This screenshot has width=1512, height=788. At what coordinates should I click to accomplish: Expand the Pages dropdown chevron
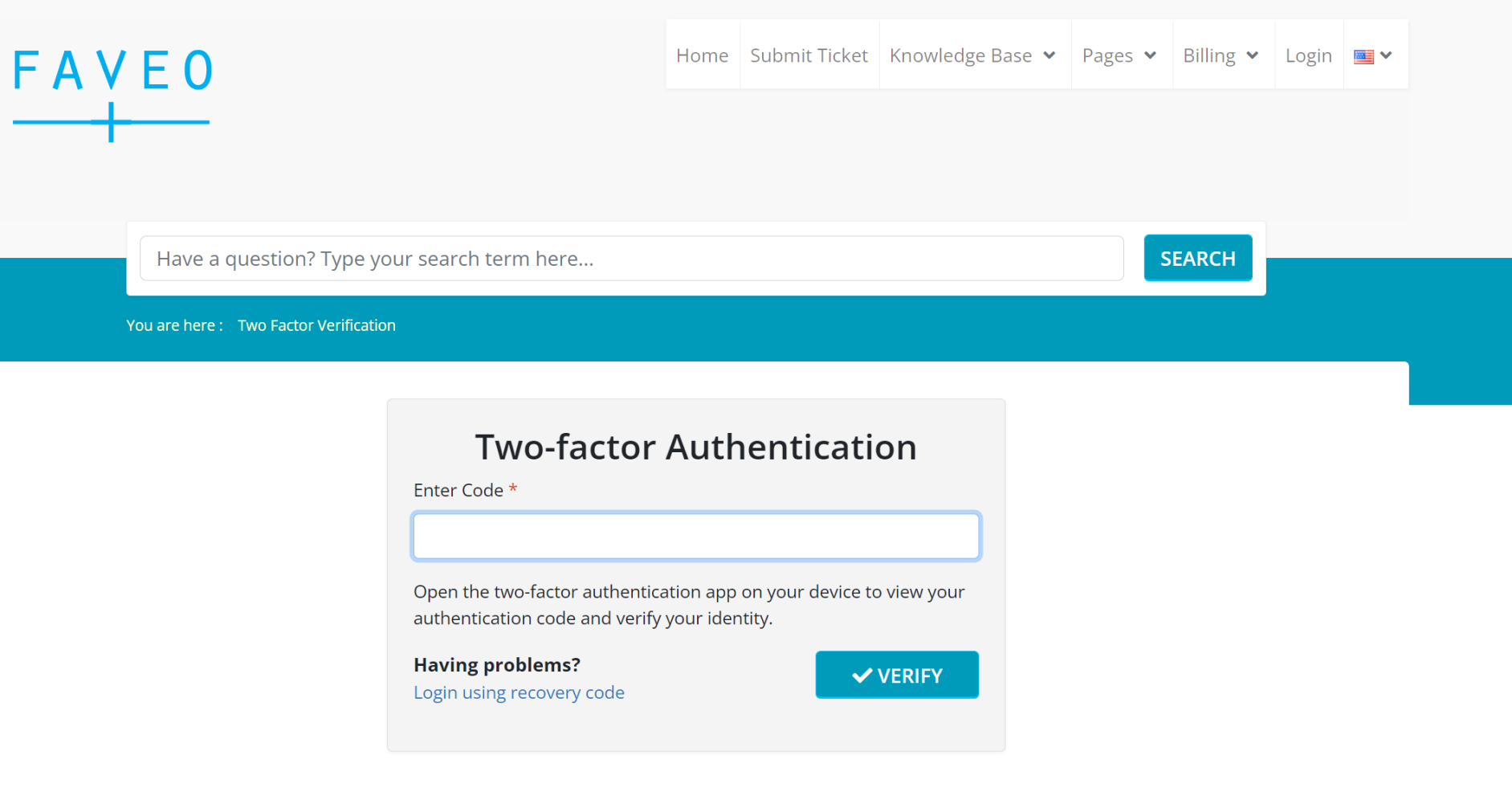pos(1150,55)
